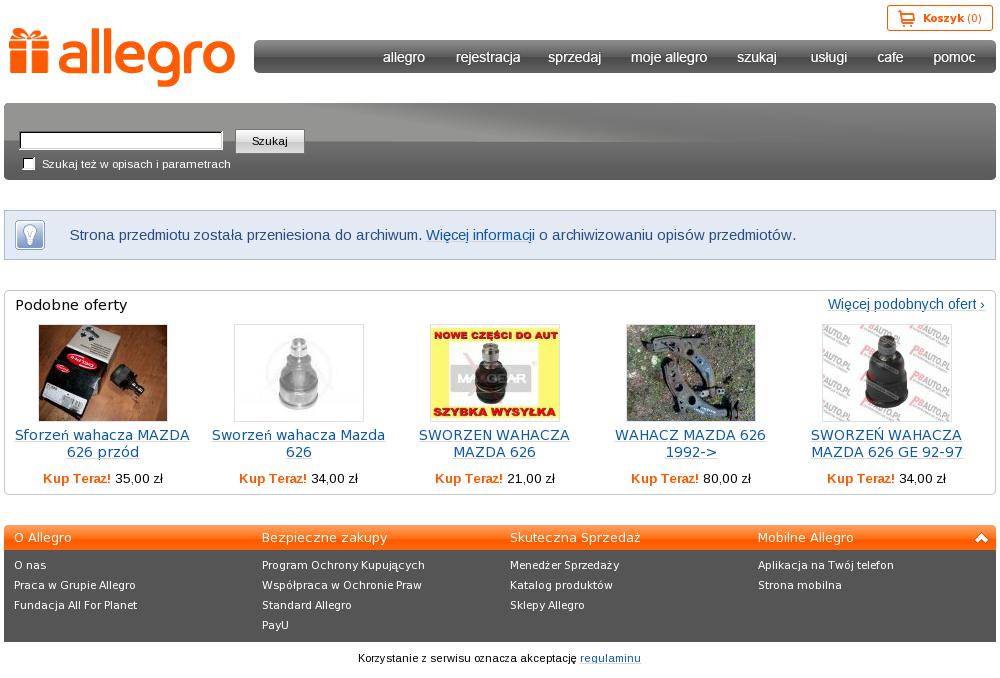The height and width of the screenshot is (678, 1000).
Task: Open Program Ochrony Kupujących link
Action: tap(343, 565)
